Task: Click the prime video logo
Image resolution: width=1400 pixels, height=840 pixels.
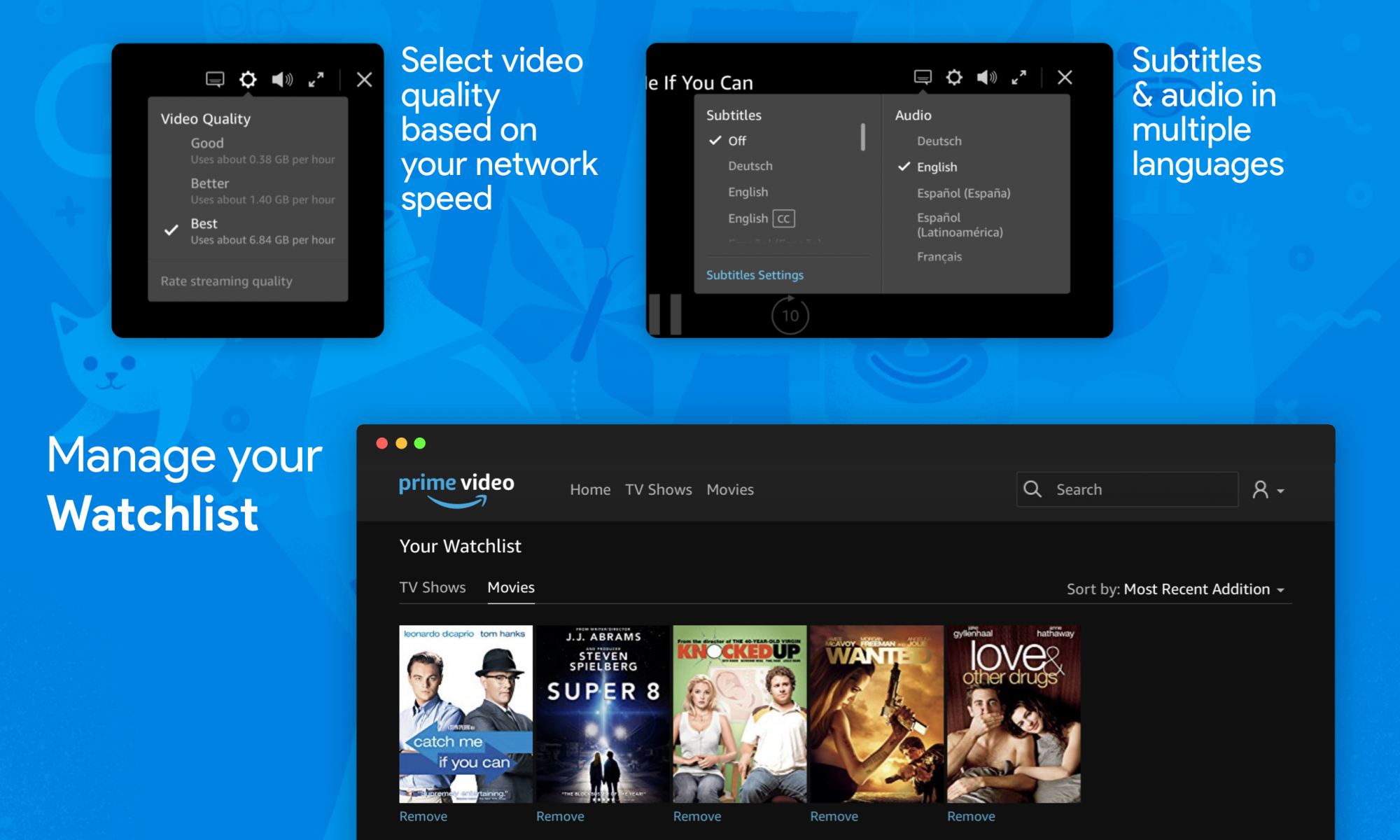Action: (456, 489)
